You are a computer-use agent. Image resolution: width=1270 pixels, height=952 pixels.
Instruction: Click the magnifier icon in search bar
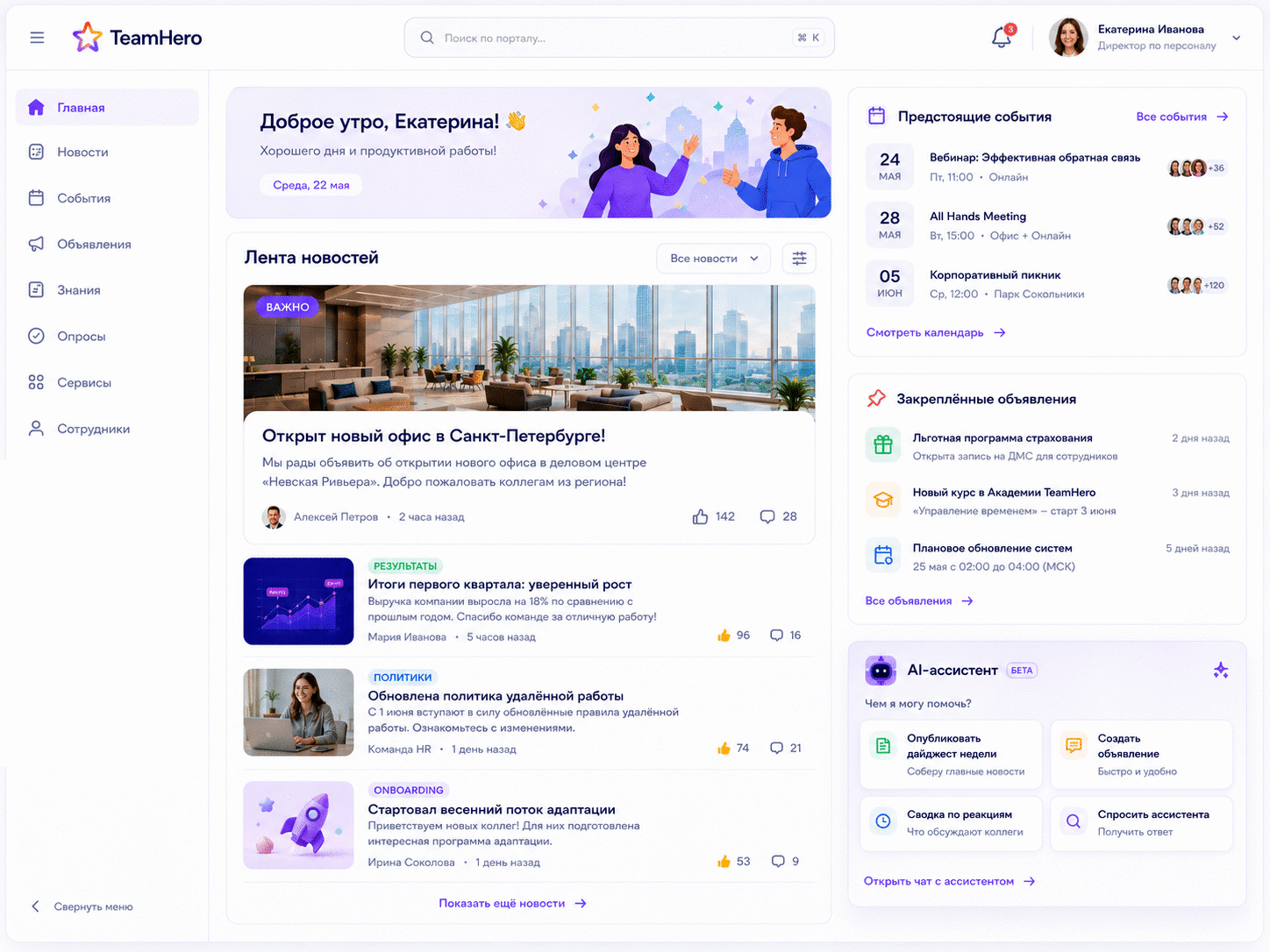point(427,38)
